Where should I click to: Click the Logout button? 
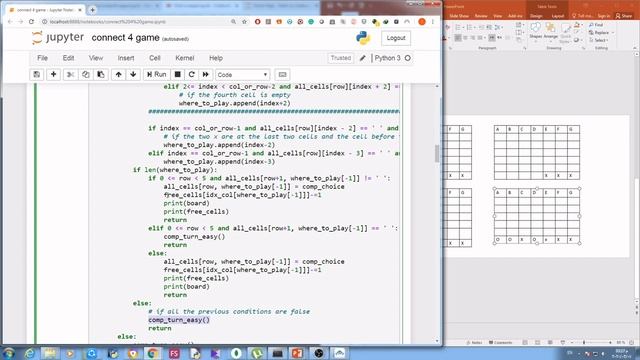pyautogui.click(x=396, y=38)
